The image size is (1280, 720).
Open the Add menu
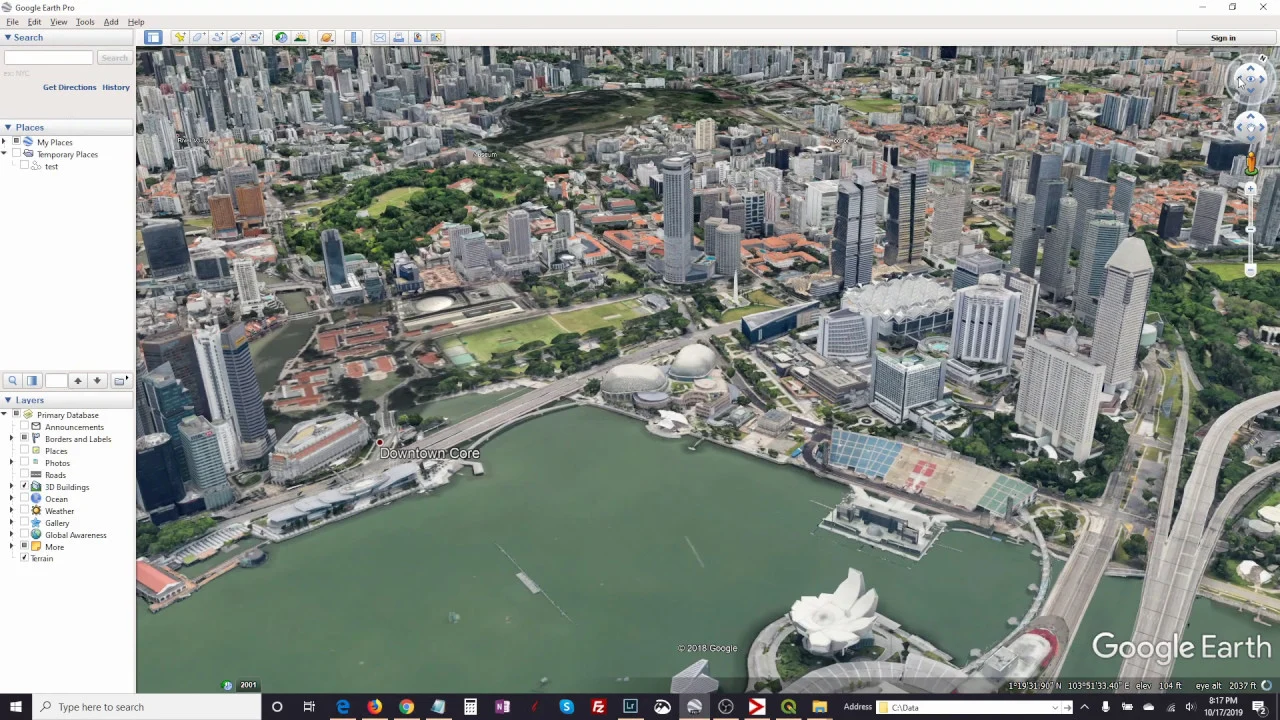point(111,22)
